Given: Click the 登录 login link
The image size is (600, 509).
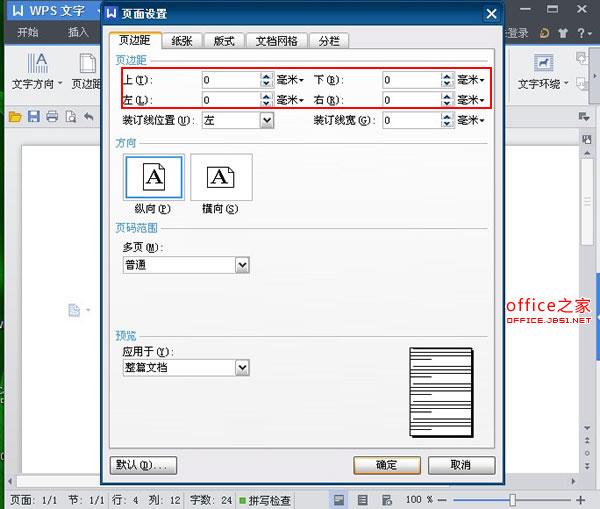Looking at the screenshot, I should pyautogui.click(x=518, y=33).
